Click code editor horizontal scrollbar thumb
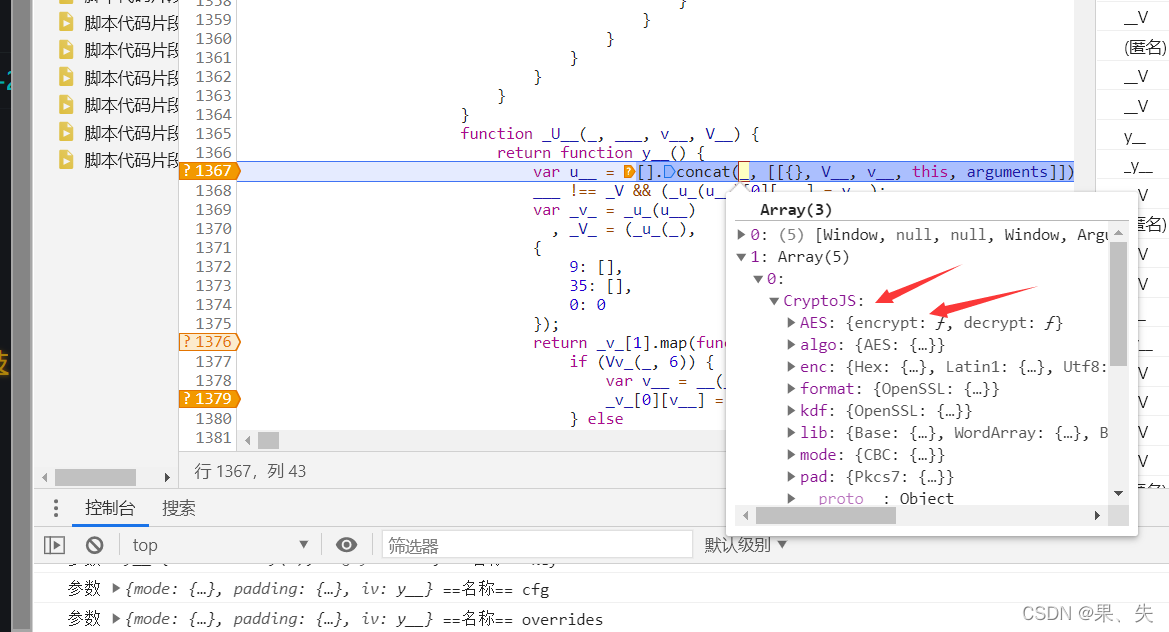Viewport: 1169px width, 632px height. coord(268,440)
